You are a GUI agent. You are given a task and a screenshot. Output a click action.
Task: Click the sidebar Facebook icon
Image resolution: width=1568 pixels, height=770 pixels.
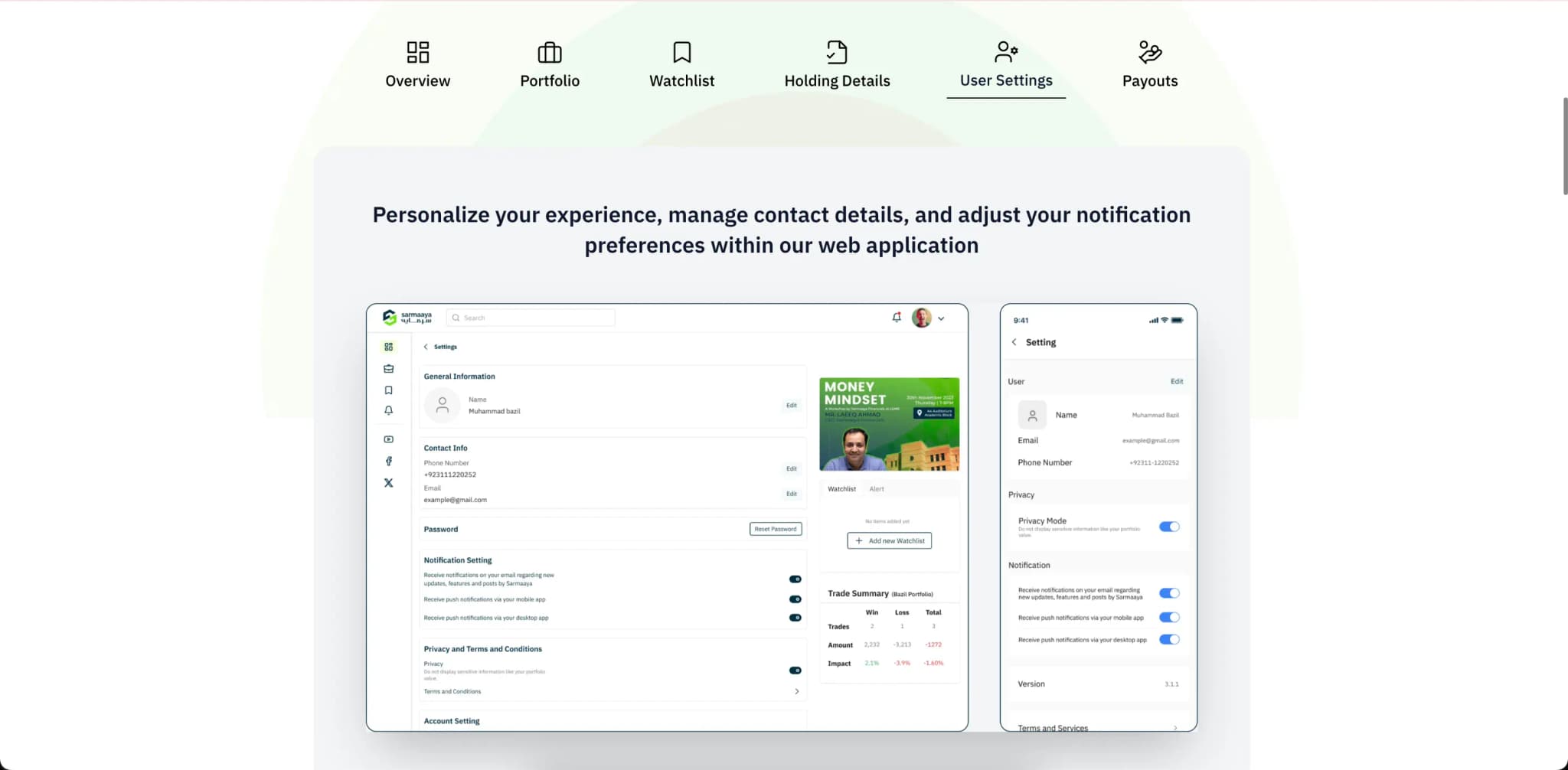coord(389,461)
